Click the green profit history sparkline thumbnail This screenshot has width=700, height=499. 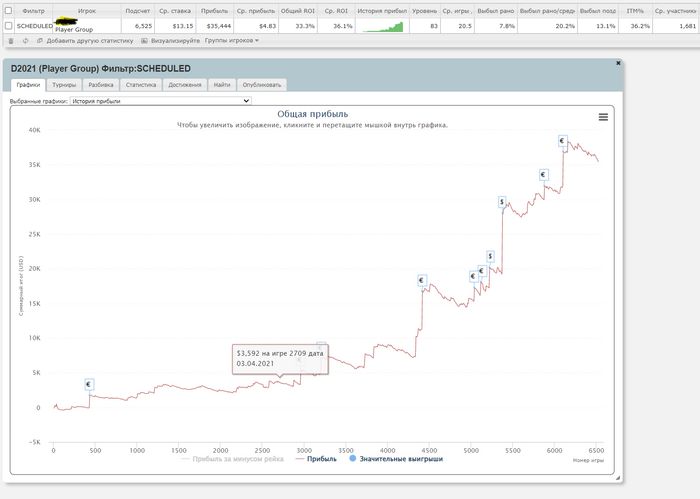point(383,27)
